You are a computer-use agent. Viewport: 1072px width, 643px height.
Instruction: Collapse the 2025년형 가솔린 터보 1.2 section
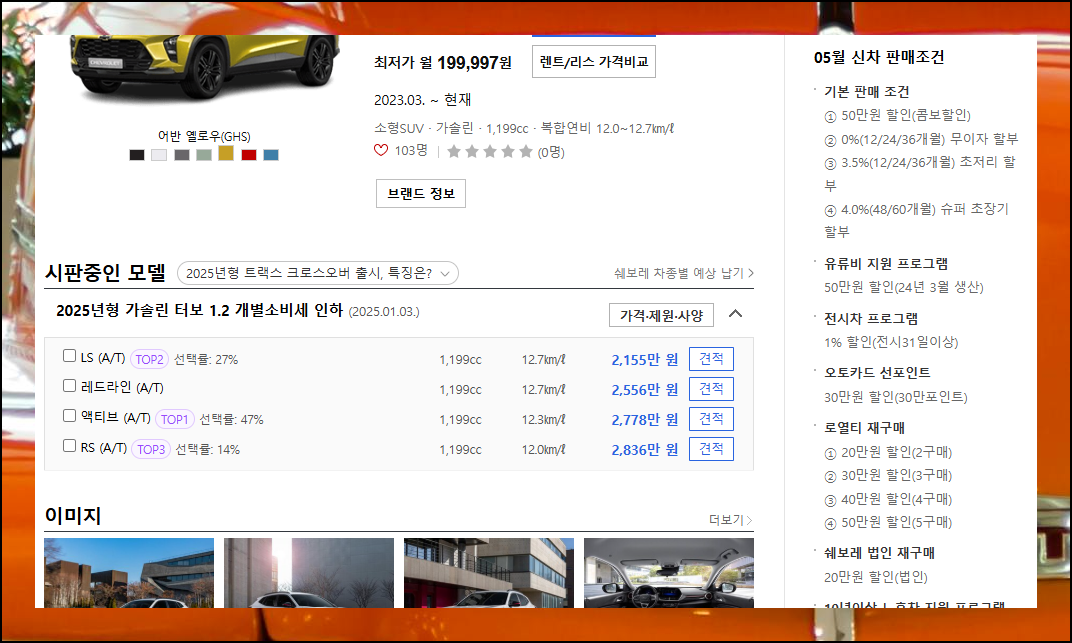736,314
